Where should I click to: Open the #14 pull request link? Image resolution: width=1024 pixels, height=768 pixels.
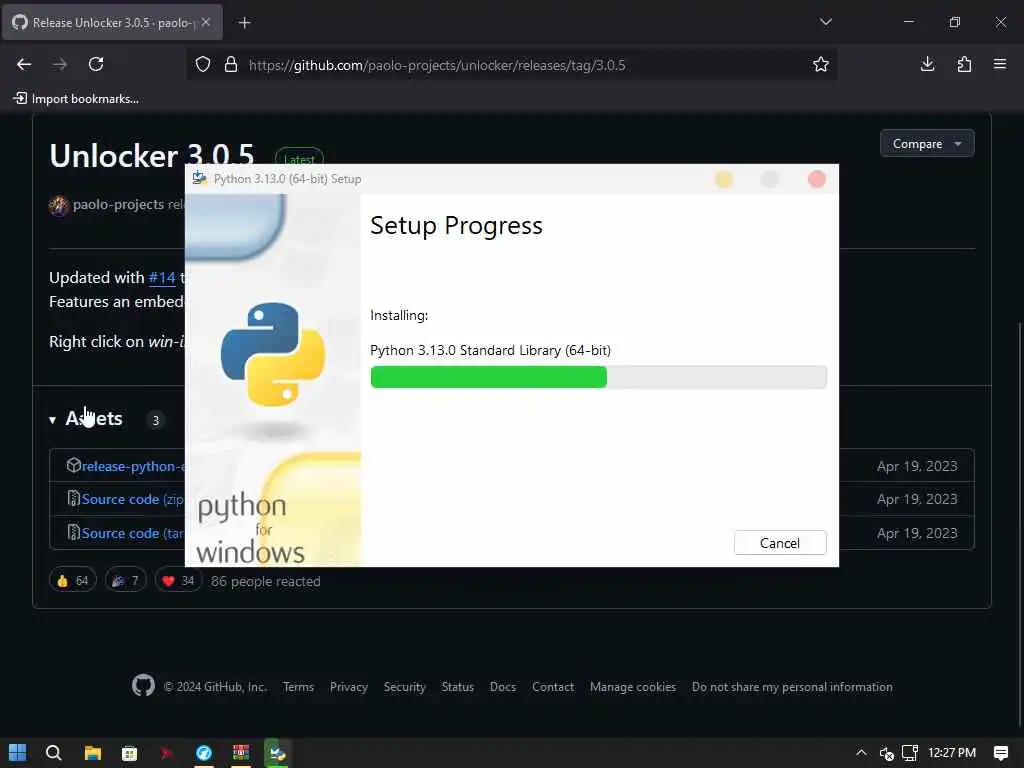162,278
